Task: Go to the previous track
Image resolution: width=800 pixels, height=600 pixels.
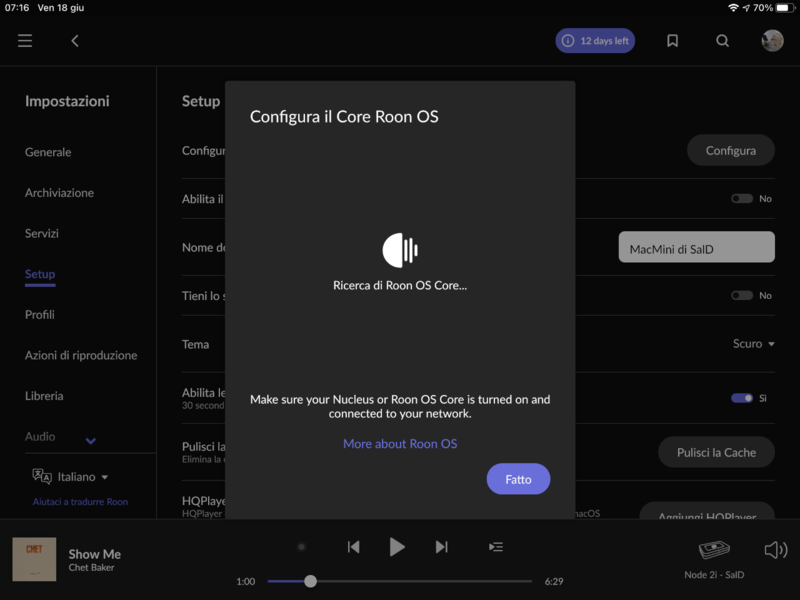Action: coord(353,547)
